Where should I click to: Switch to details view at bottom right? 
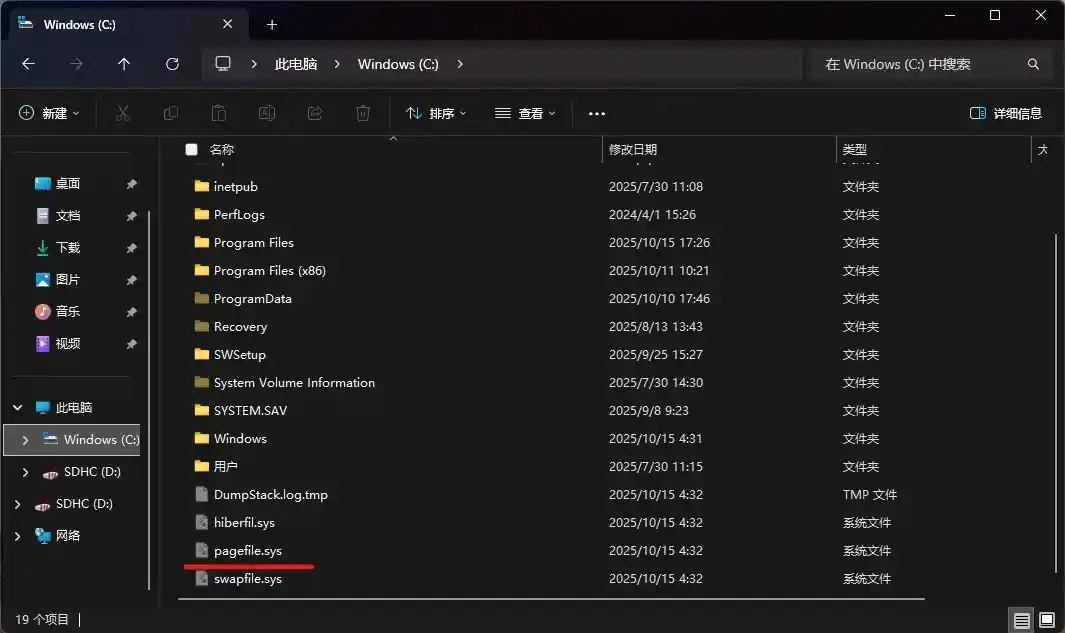coord(1021,620)
